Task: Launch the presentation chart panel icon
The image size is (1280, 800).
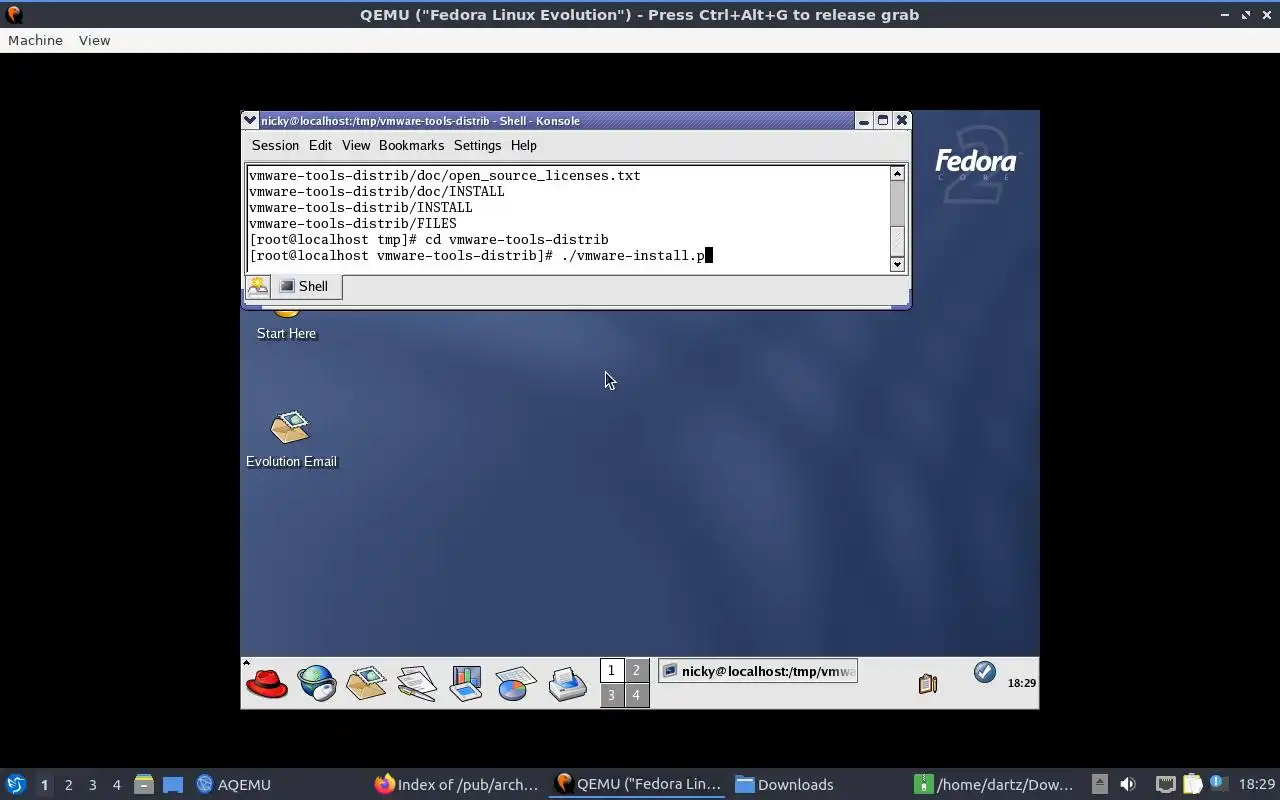Action: tap(466, 683)
